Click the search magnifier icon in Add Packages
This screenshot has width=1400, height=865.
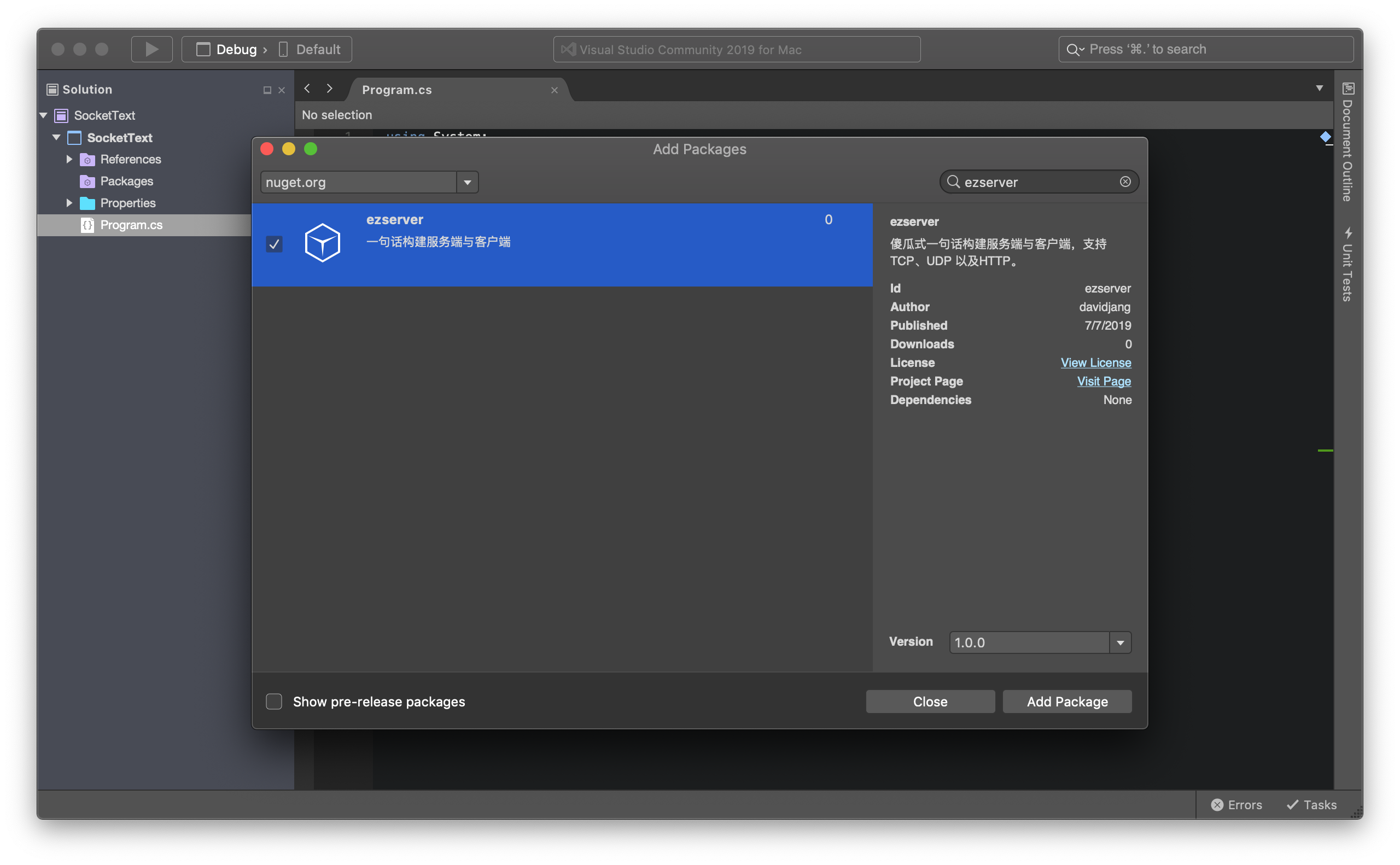click(953, 182)
